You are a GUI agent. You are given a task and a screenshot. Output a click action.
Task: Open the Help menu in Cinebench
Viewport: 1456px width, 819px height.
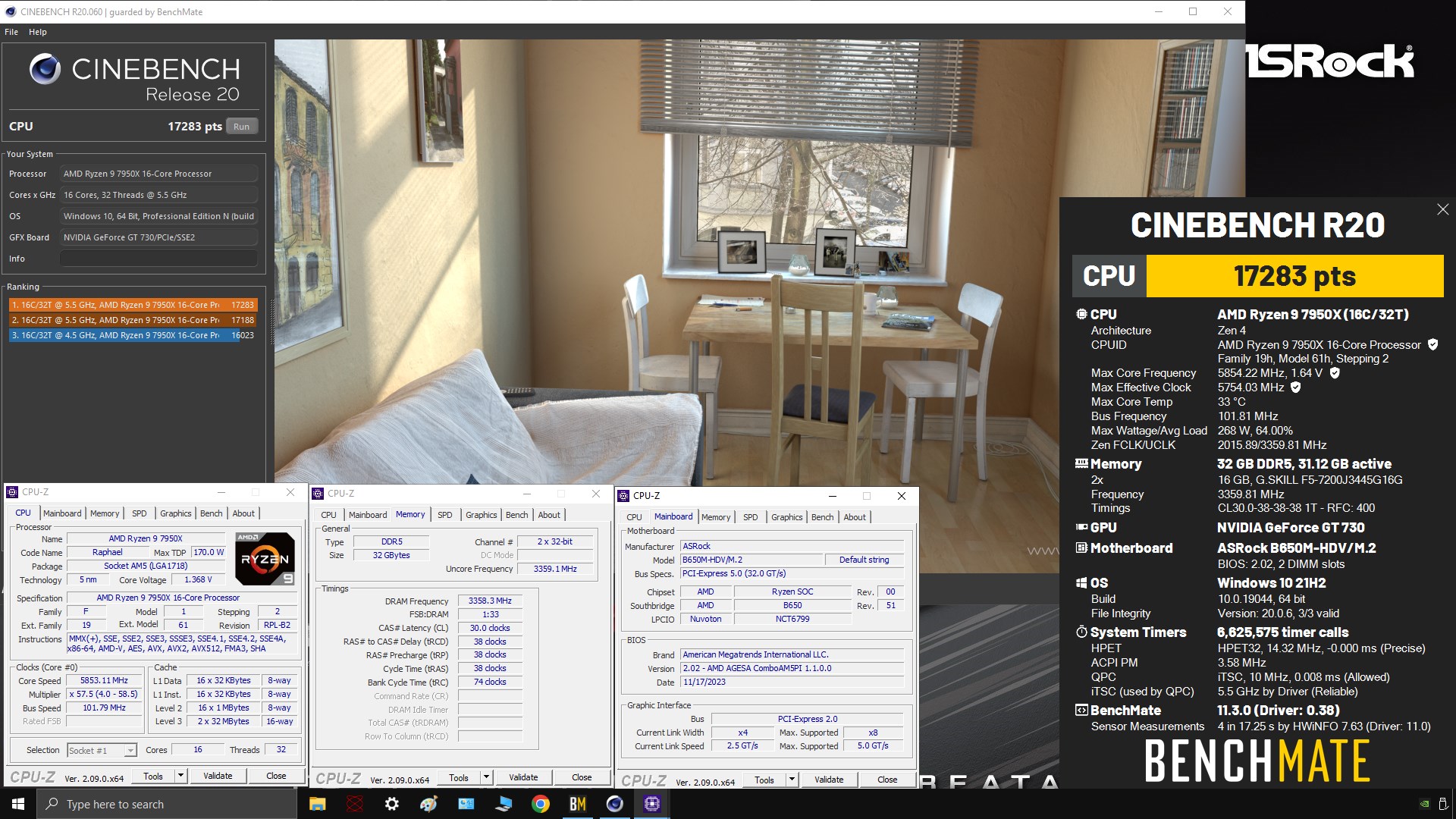(x=38, y=32)
